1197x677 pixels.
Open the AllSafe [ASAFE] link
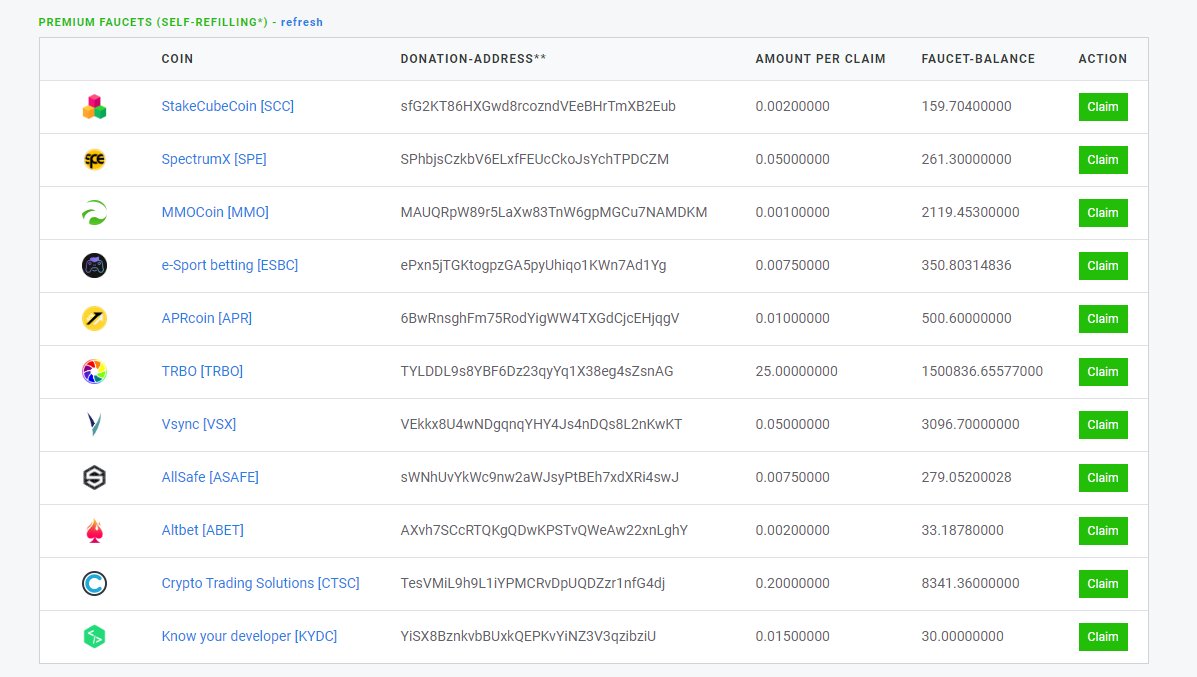click(x=210, y=477)
